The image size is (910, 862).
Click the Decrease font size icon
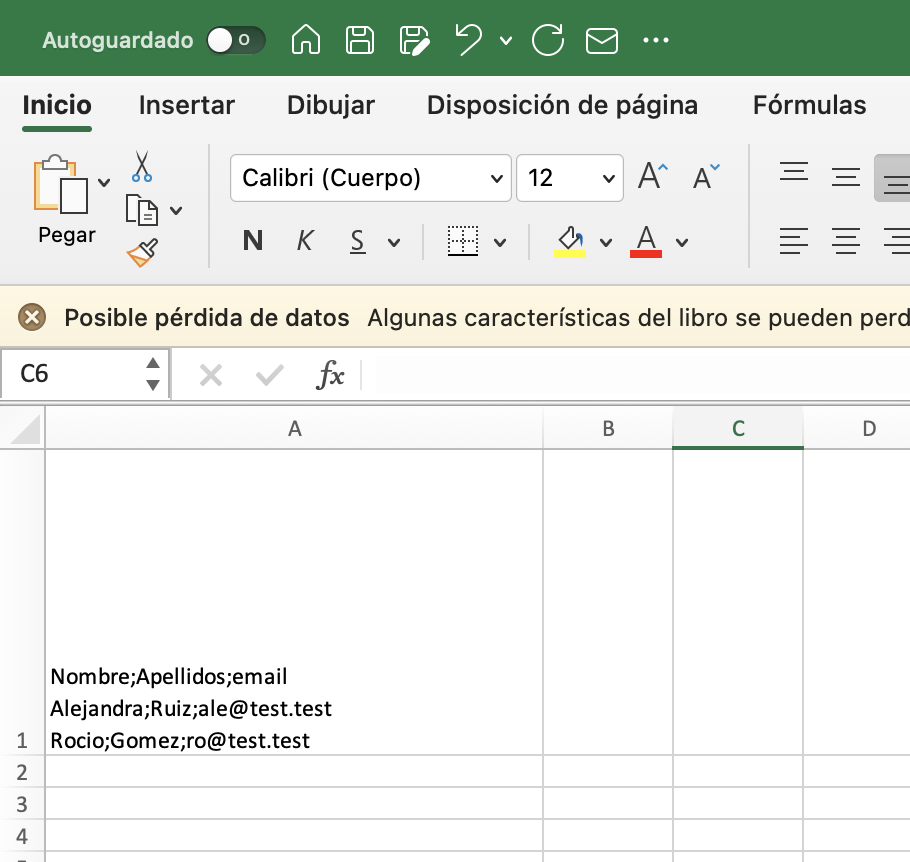coord(706,176)
